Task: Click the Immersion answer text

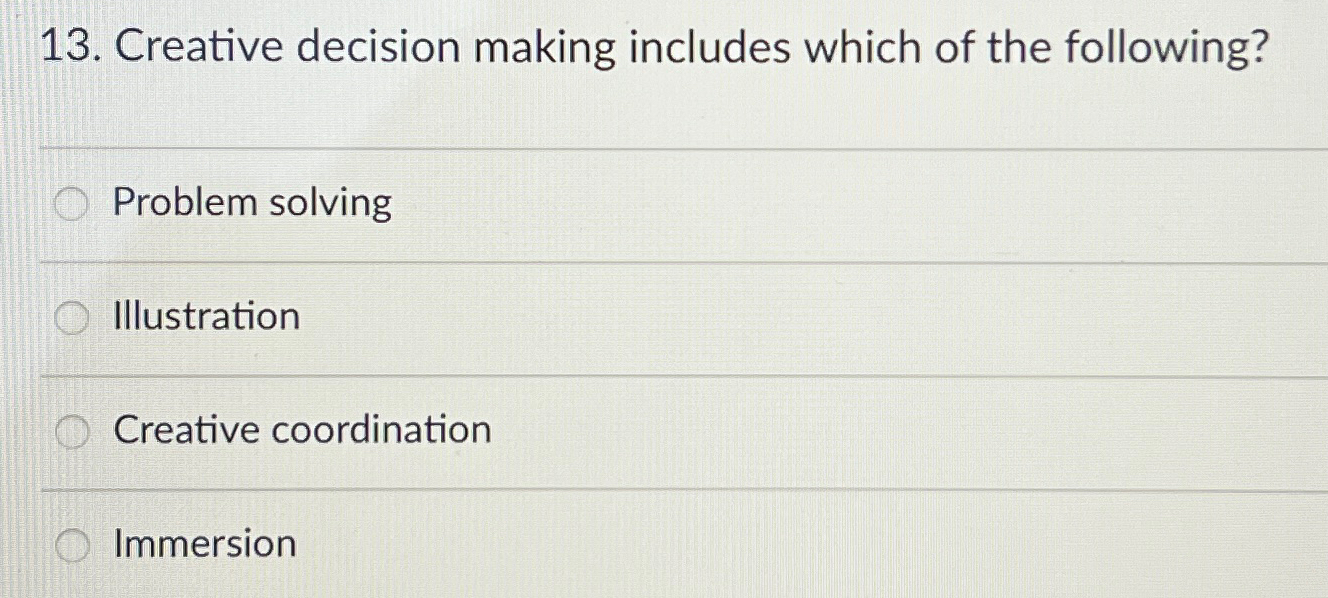Action: point(204,546)
